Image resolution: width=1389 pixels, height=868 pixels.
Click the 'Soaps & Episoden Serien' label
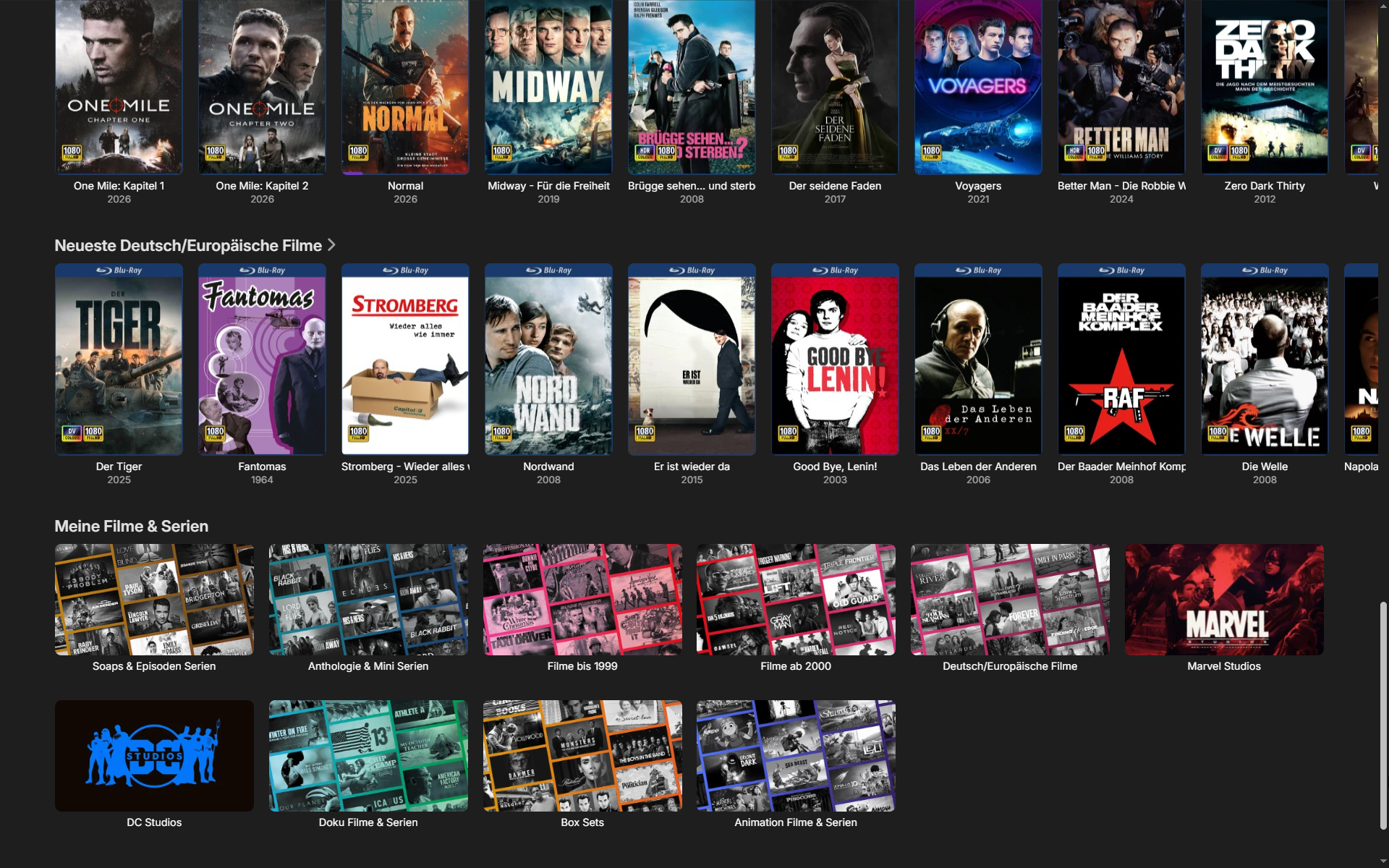(x=154, y=666)
